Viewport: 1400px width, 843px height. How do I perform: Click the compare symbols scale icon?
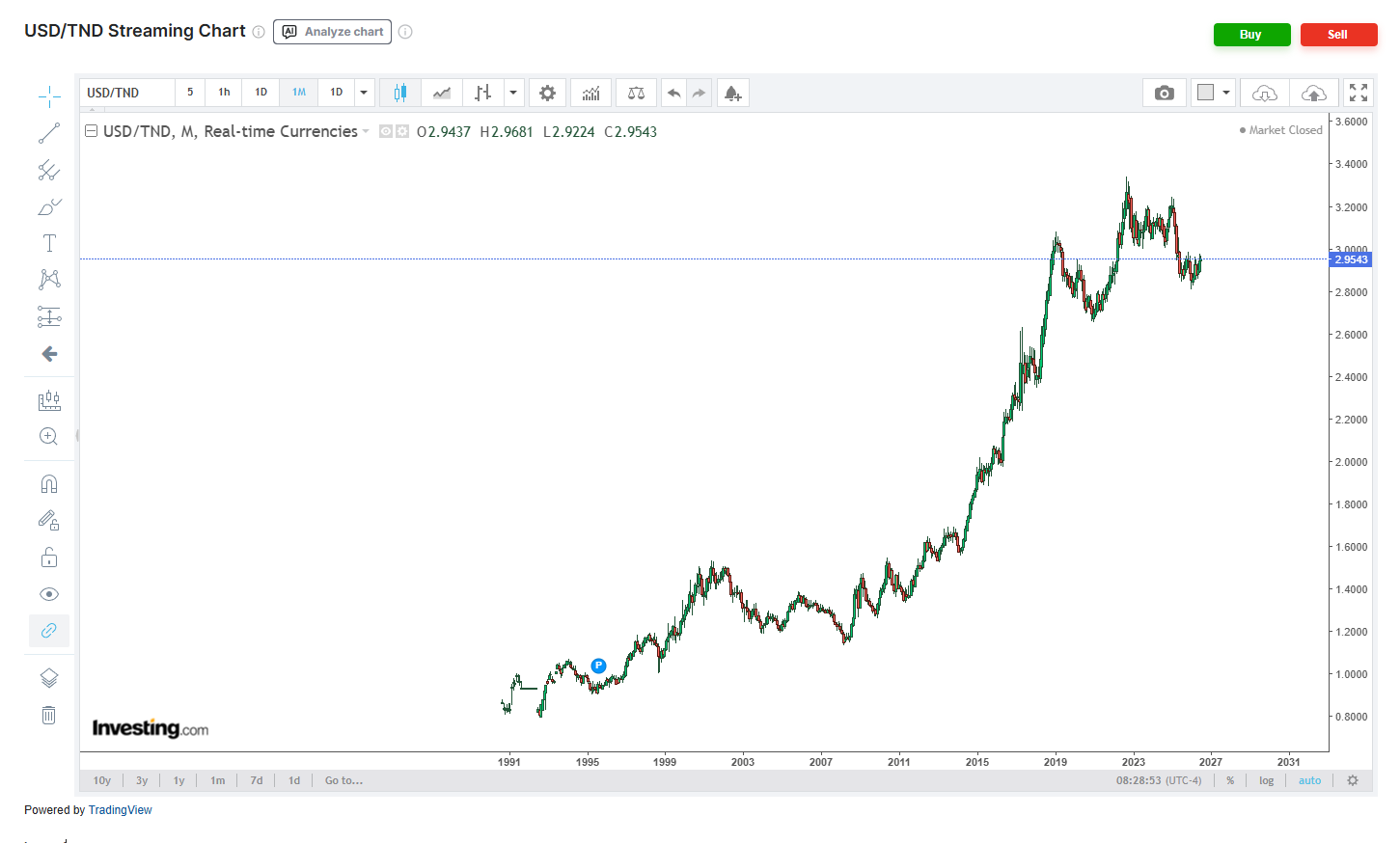click(x=636, y=93)
